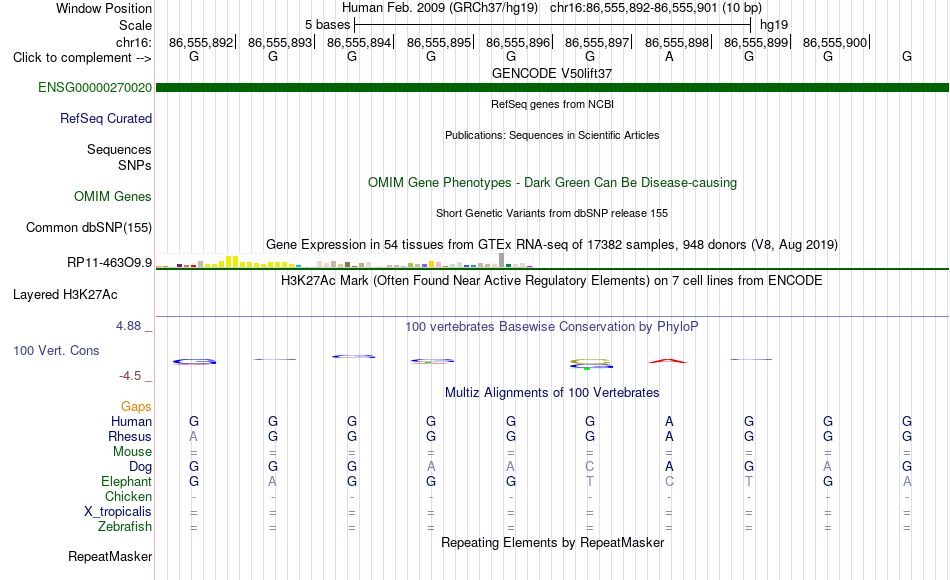Select the Rhesus alignment row label
Screen dimensions: 950x580
click(130, 436)
